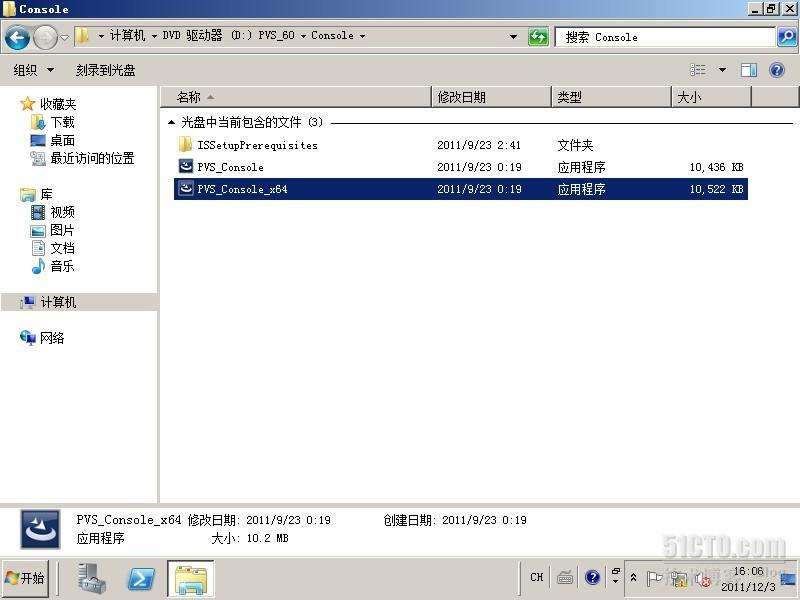Click the 收藏夹 star icon
The width and height of the screenshot is (800, 600).
(x=27, y=104)
